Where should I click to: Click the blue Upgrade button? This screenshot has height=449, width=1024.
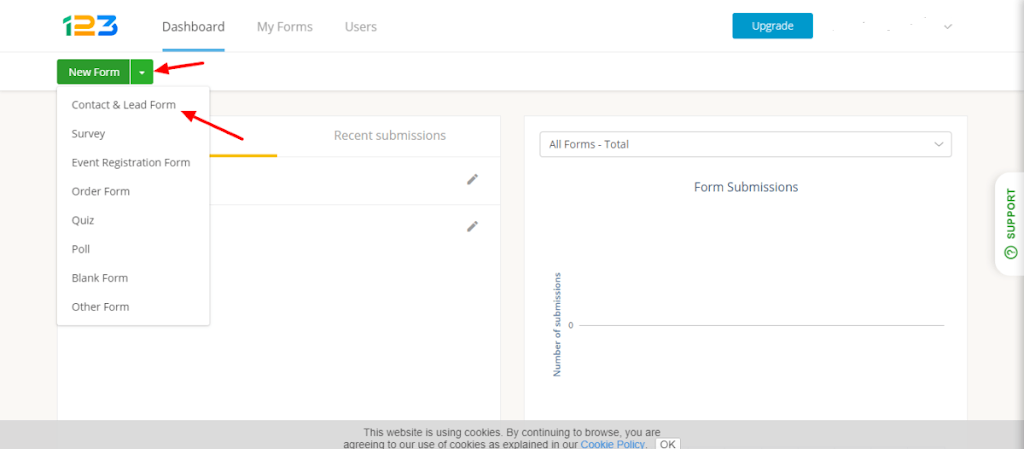773,26
